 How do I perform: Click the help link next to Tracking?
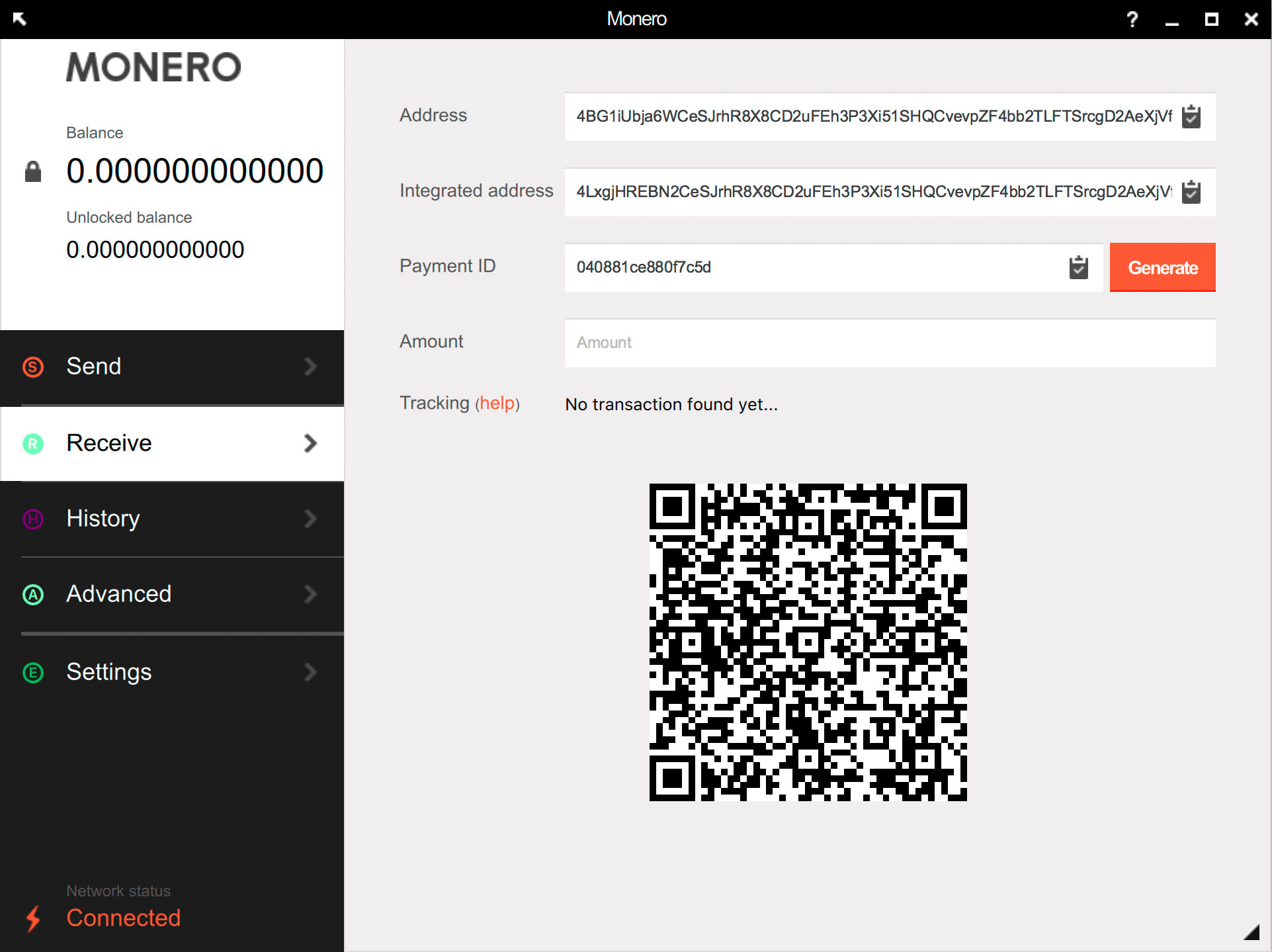point(498,405)
